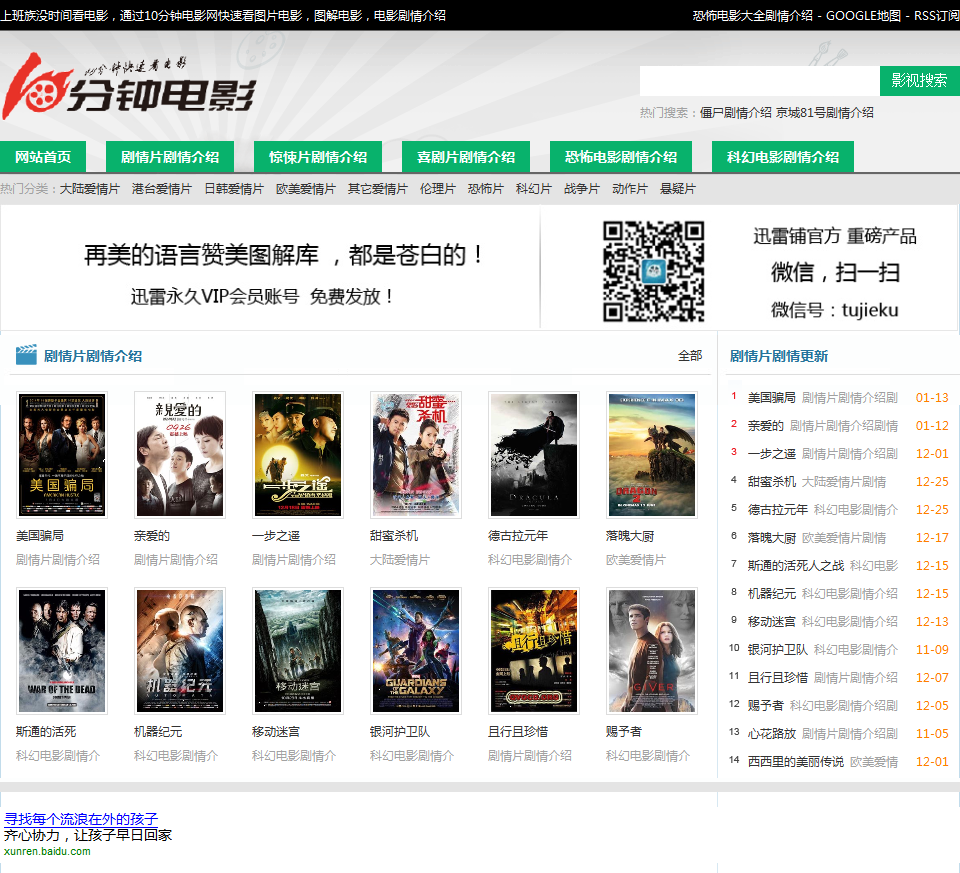Open RSS订阅 link in top bar
The width and height of the screenshot is (960, 873).
[x=937, y=15]
